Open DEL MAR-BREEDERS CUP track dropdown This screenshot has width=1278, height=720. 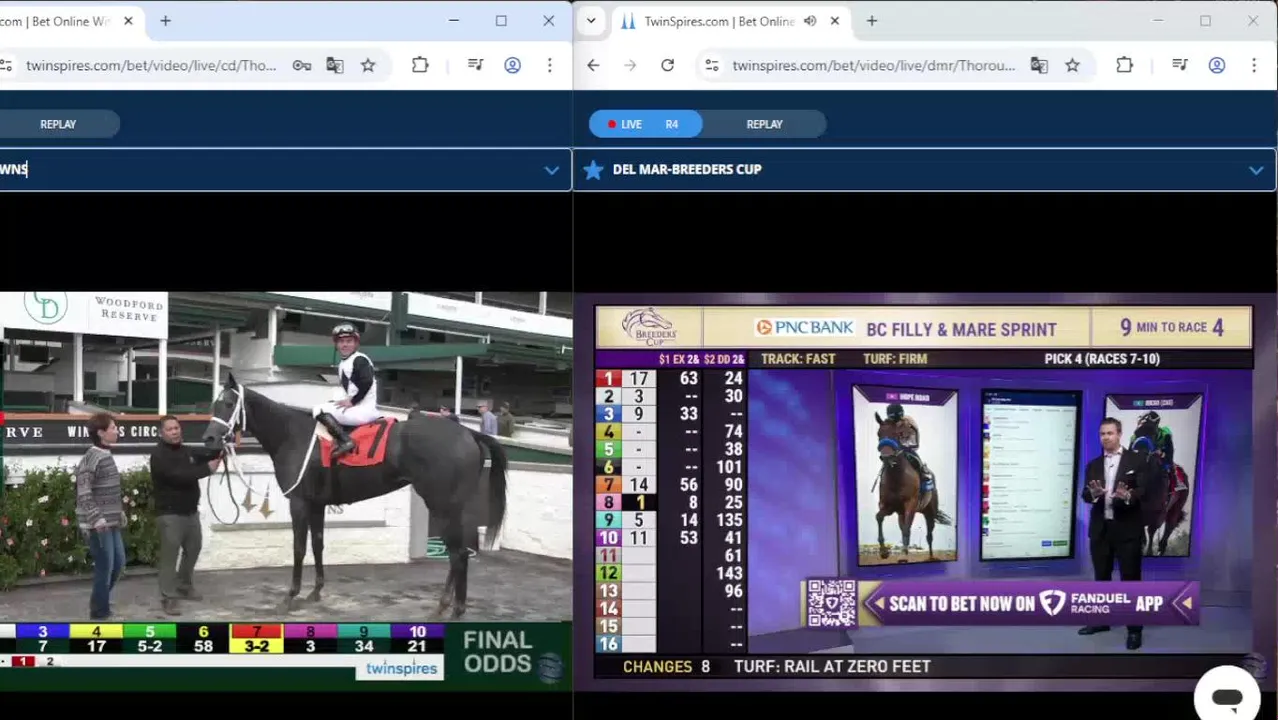tap(924, 169)
